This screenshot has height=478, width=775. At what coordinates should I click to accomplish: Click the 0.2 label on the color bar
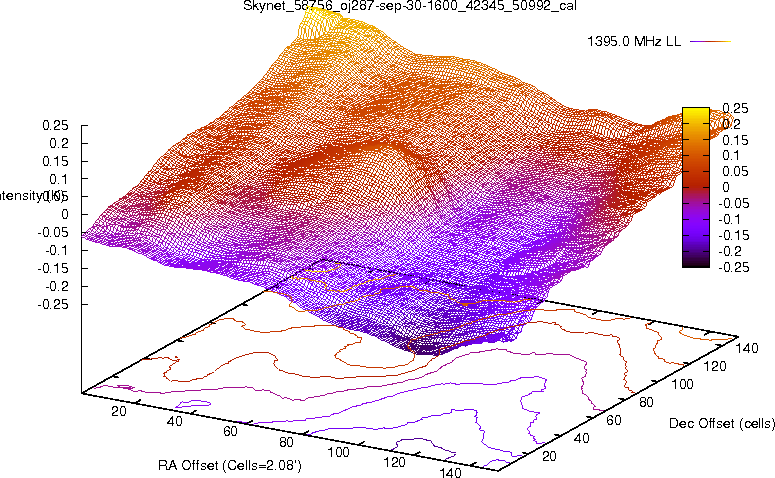coord(732,124)
